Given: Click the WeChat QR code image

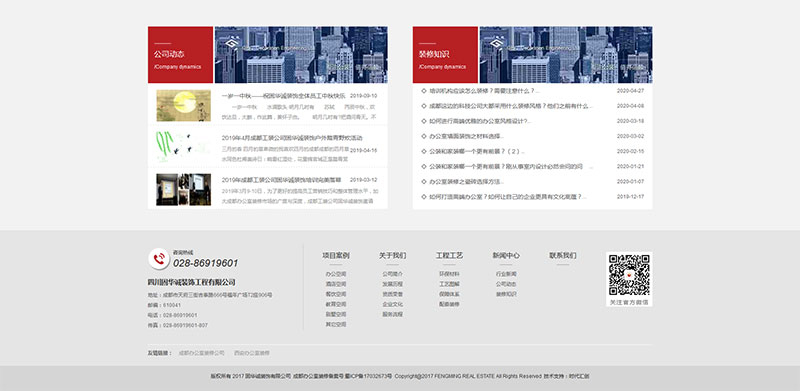Looking at the screenshot, I should 629,275.
